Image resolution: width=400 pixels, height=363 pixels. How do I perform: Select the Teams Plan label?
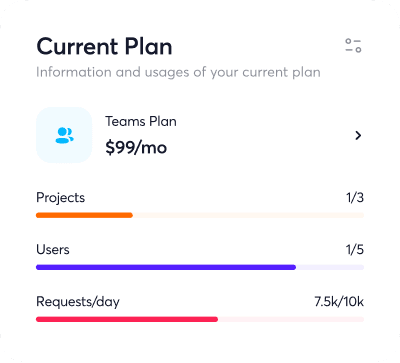[141, 121]
